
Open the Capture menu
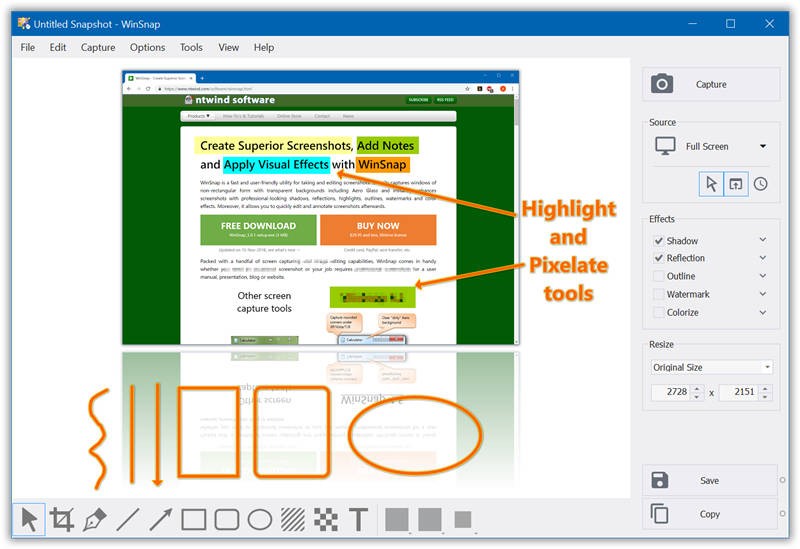98,47
